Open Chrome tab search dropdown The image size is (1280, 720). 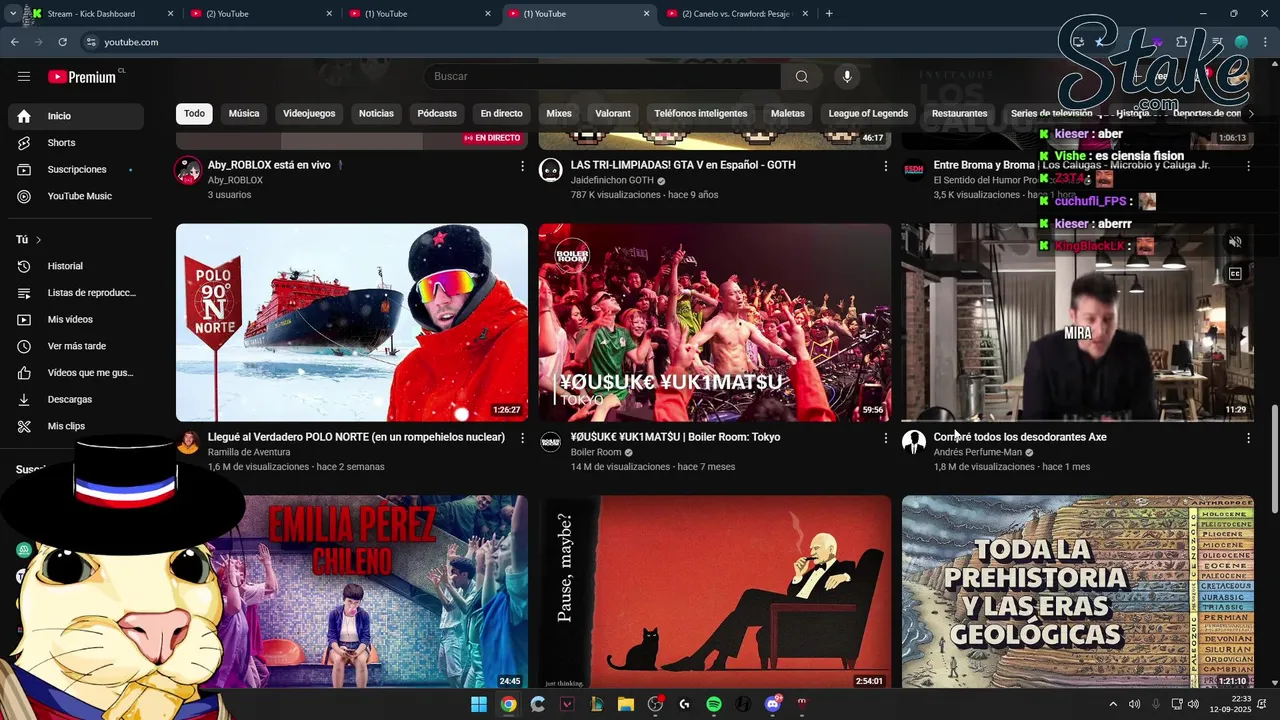click(12, 14)
